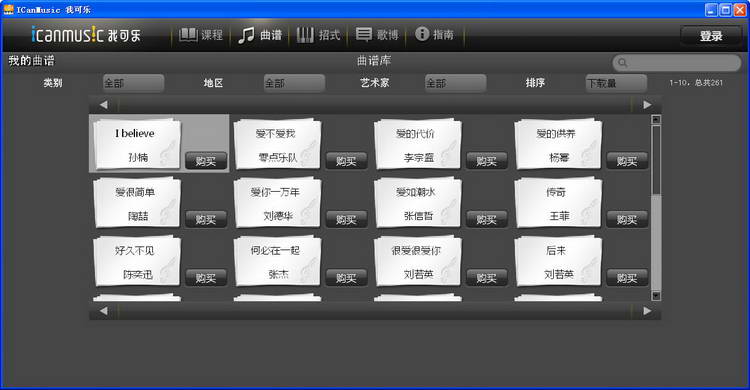Select the I believe 孙楠 sheet
Viewport: 750px width, 390px height.
pyautogui.click(x=137, y=144)
